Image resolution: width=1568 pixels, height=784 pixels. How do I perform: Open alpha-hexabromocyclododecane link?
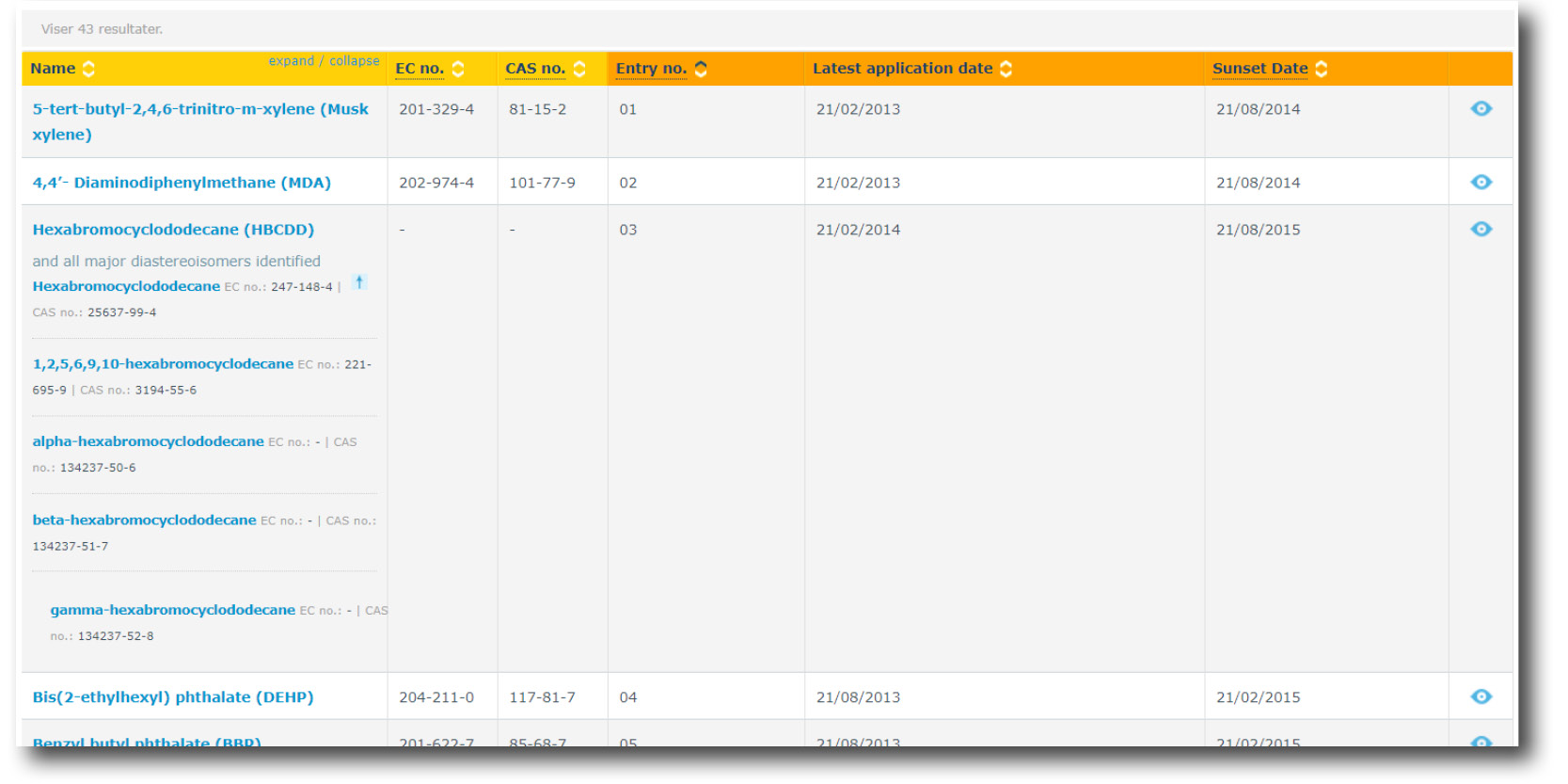click(x=148, y=441)
